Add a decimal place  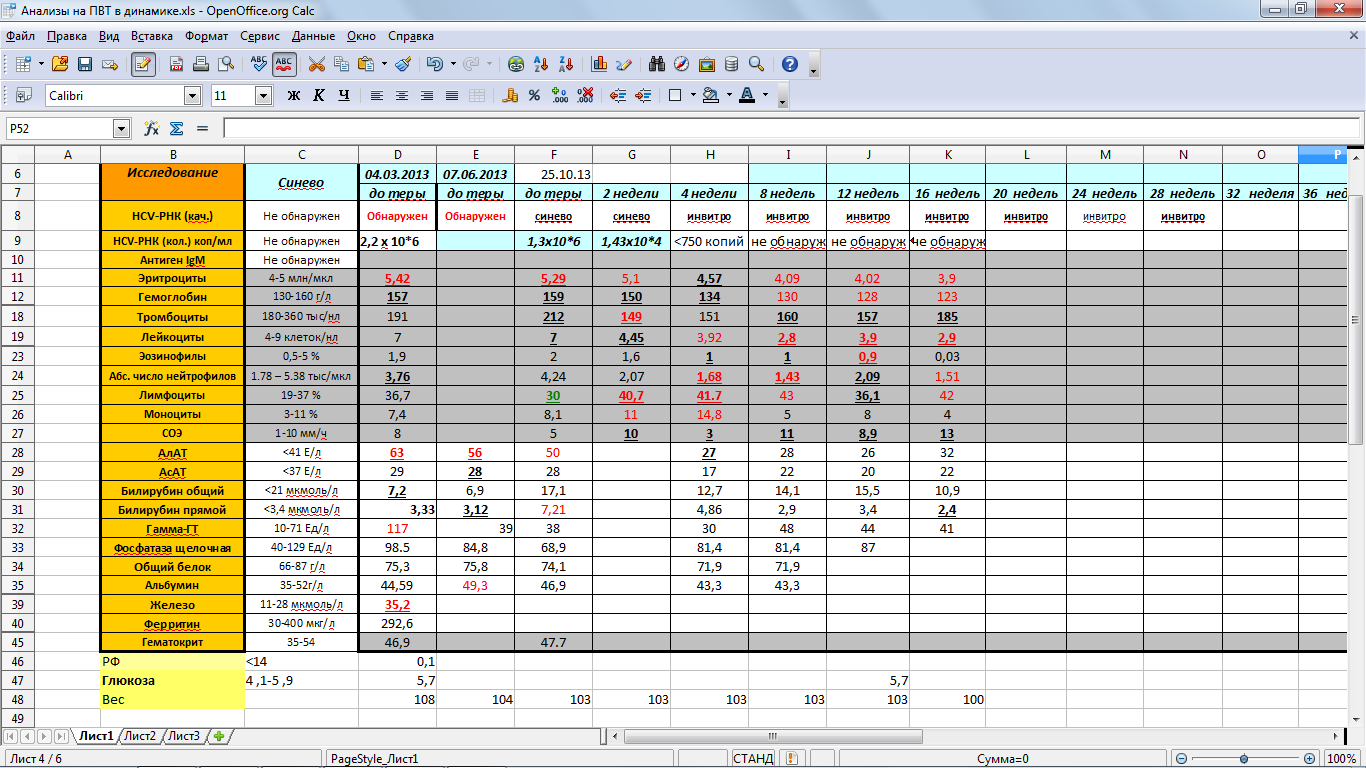560,96
